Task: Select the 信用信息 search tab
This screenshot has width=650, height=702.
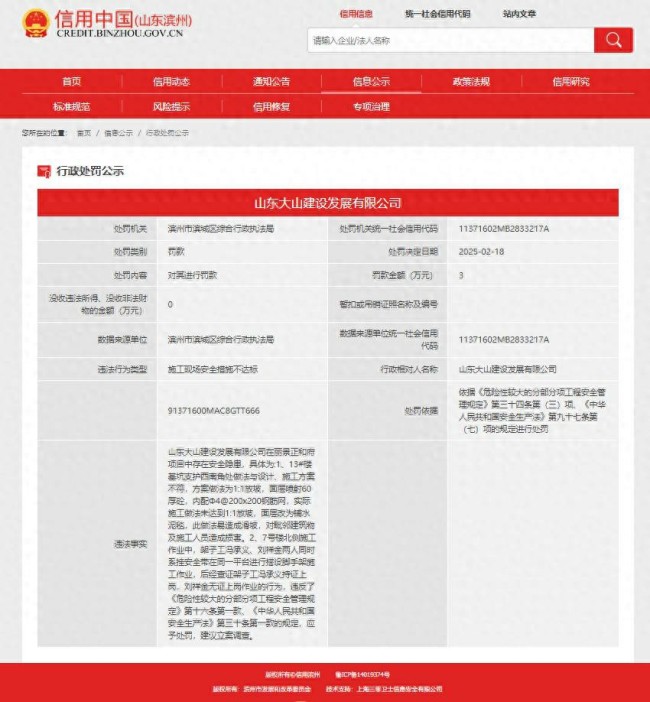Action: pos(356,14)
